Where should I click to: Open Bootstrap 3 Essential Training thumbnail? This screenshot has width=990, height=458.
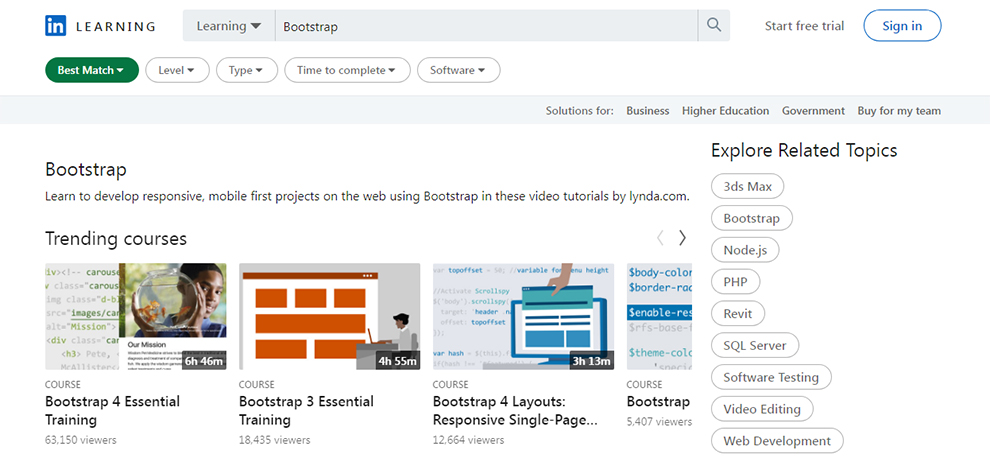pos(330,316)
